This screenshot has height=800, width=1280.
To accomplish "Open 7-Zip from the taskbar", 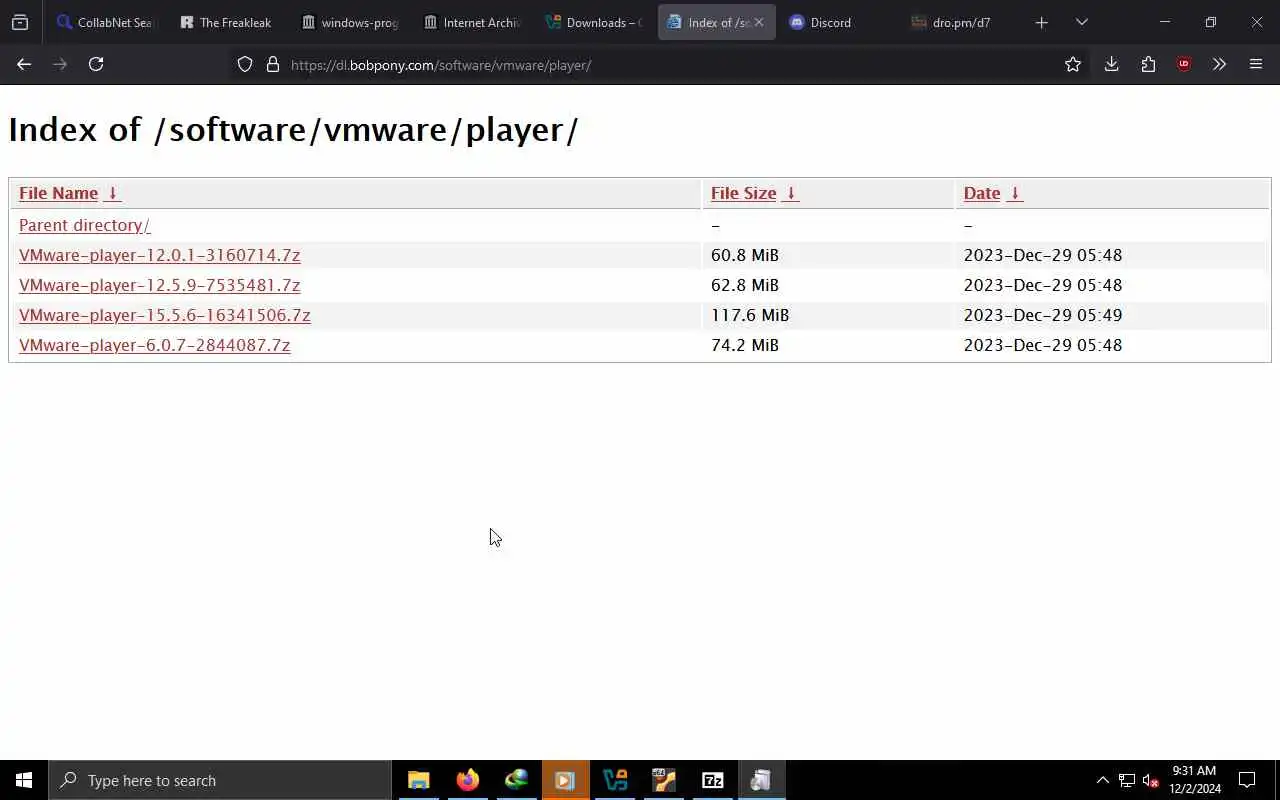I will click(712, 780).
